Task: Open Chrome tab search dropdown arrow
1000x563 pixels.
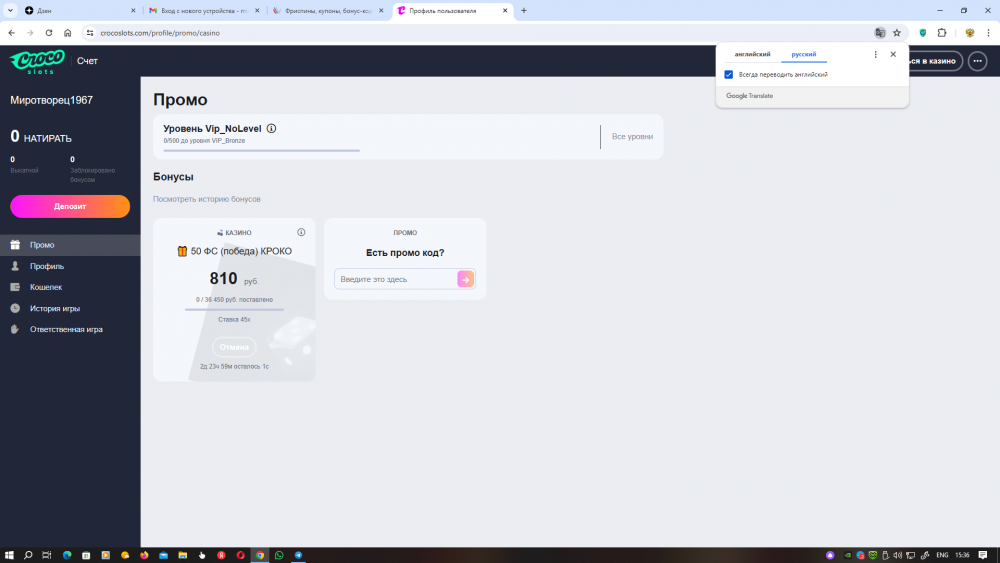Action: point(11,10)
